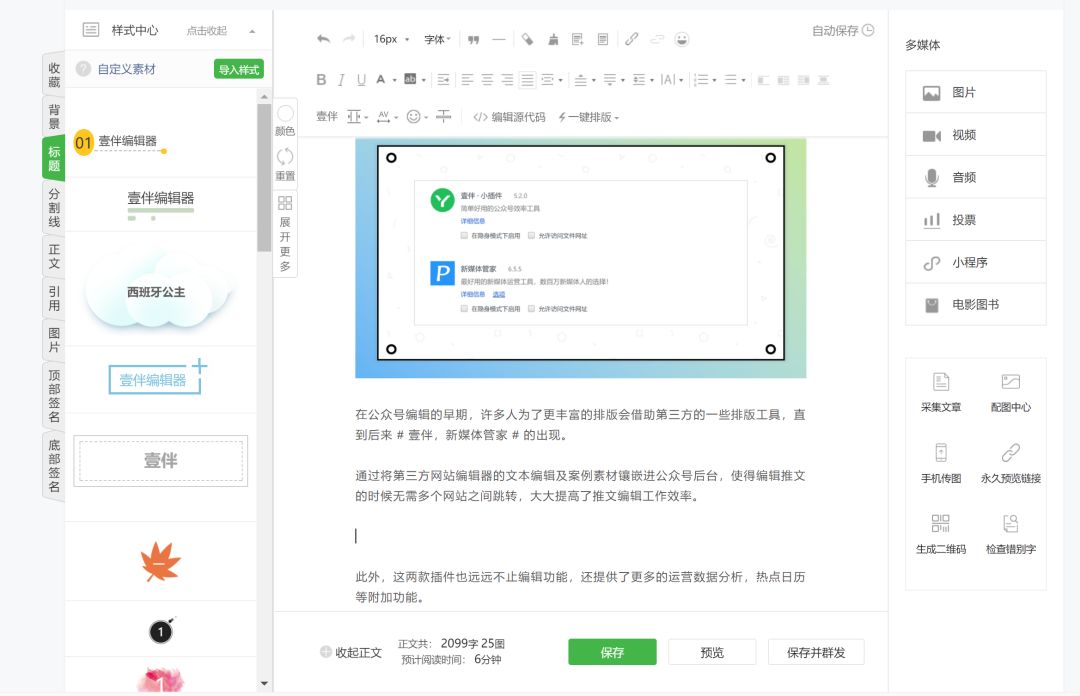Open the 字体 font dropdown
The width and height of the screenshot is (1080, 696).
tap(437, 39)
